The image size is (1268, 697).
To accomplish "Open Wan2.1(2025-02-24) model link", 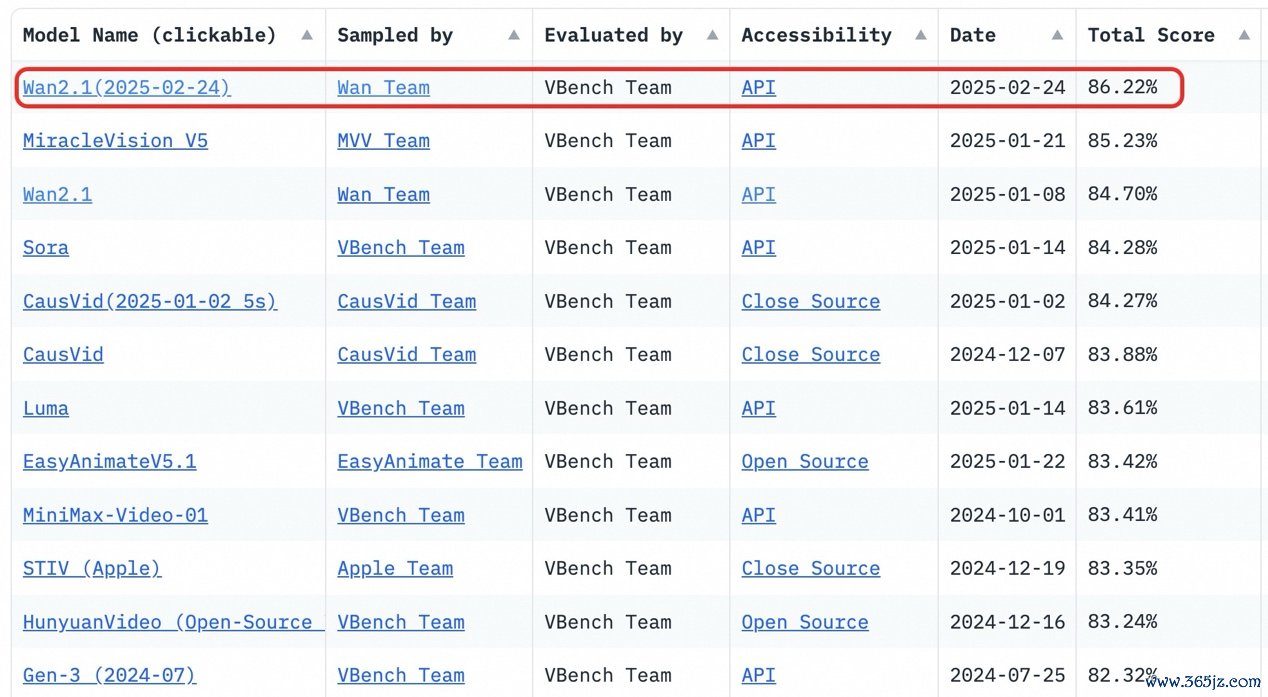I will coord(127,87).
